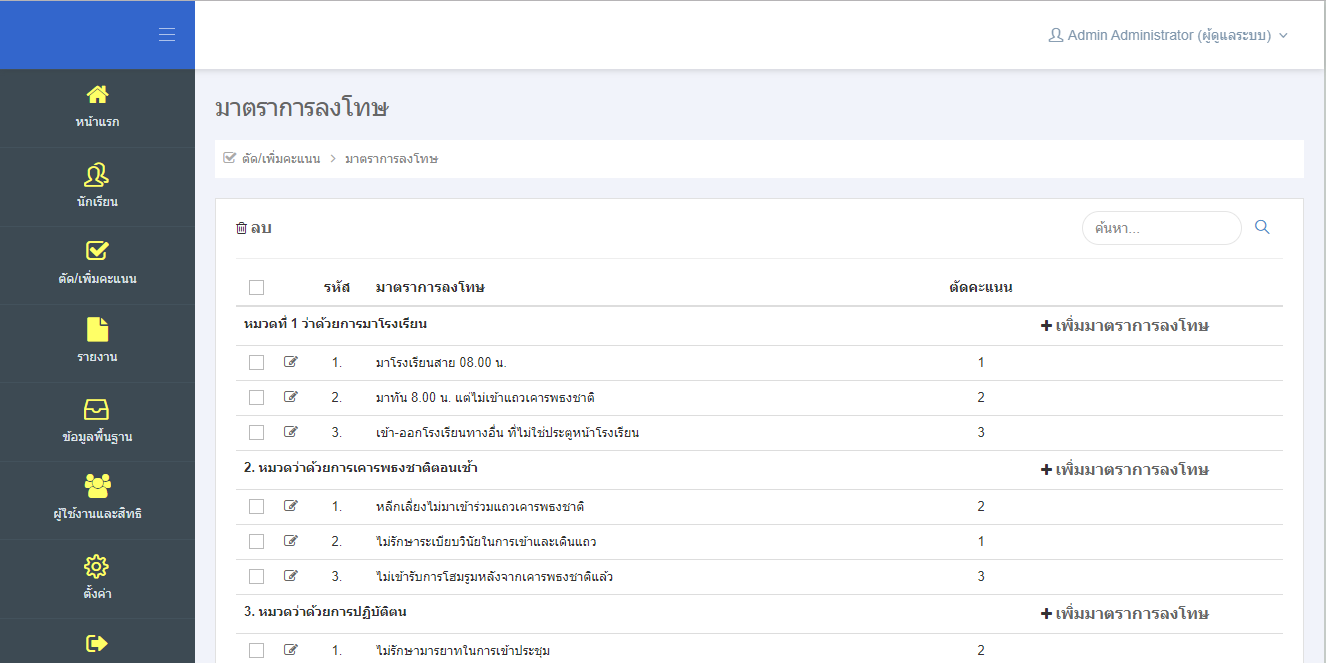Click the breadcrumb check-square icon

229,158
